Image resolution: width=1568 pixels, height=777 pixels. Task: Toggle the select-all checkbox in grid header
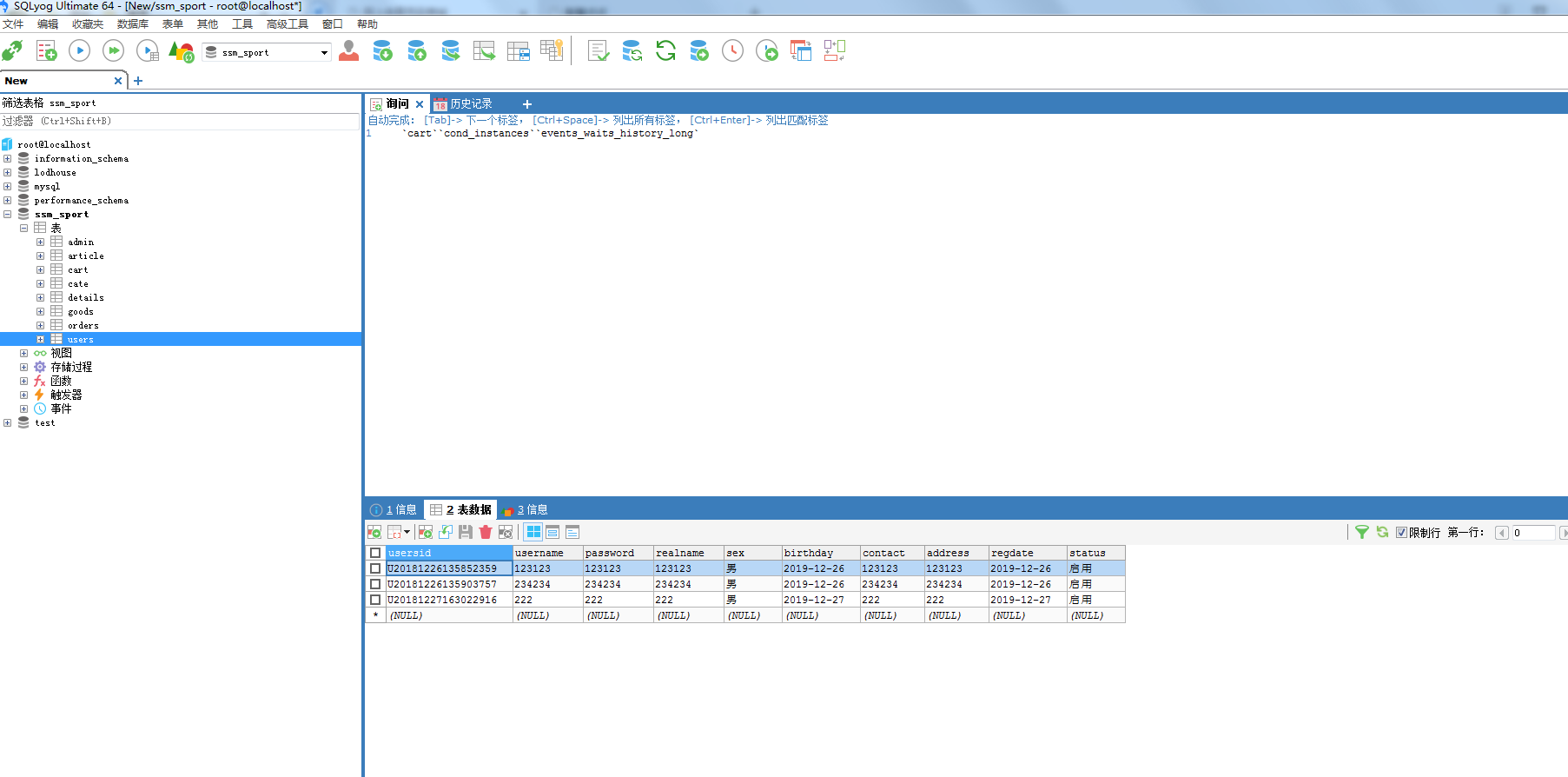[x=375, y=553]
